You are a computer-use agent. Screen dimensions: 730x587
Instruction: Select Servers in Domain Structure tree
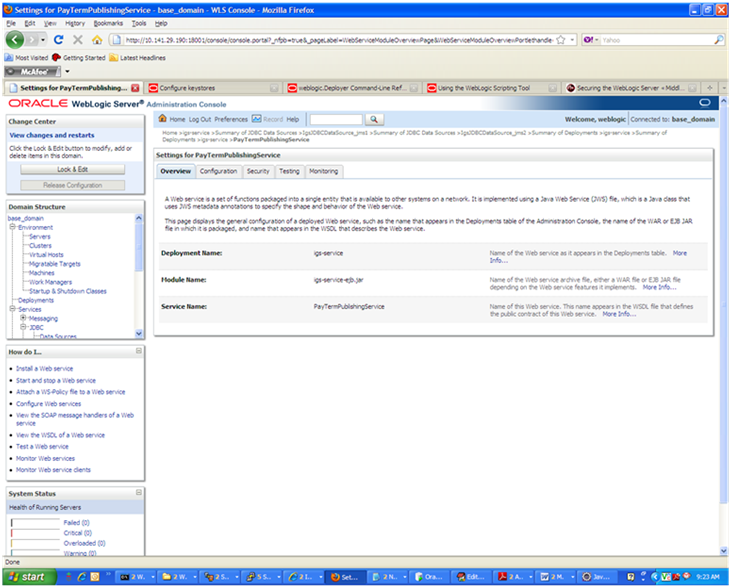40,236
